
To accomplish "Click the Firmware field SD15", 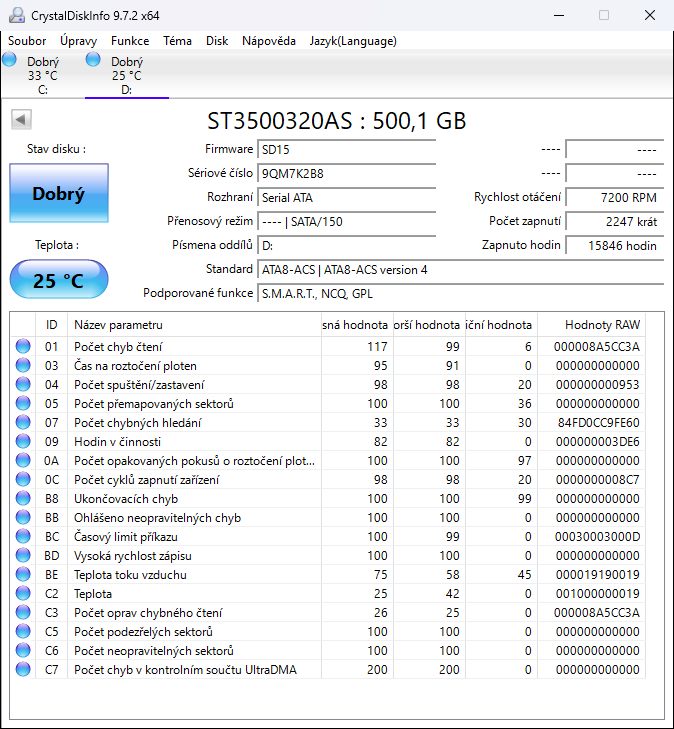I will tap(346, 149).
